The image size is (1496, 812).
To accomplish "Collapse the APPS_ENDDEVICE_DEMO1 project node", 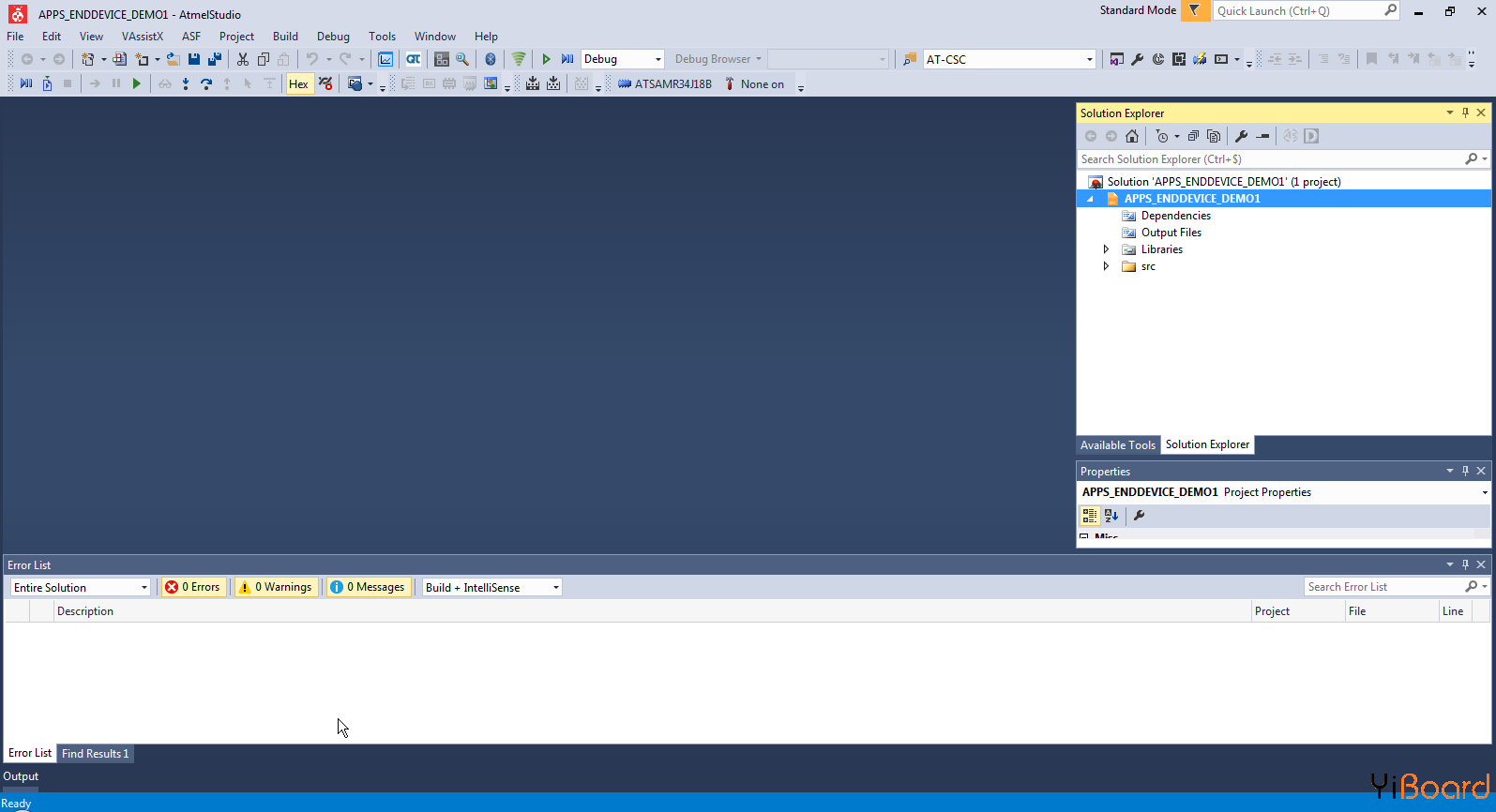I will (1090, 199).
